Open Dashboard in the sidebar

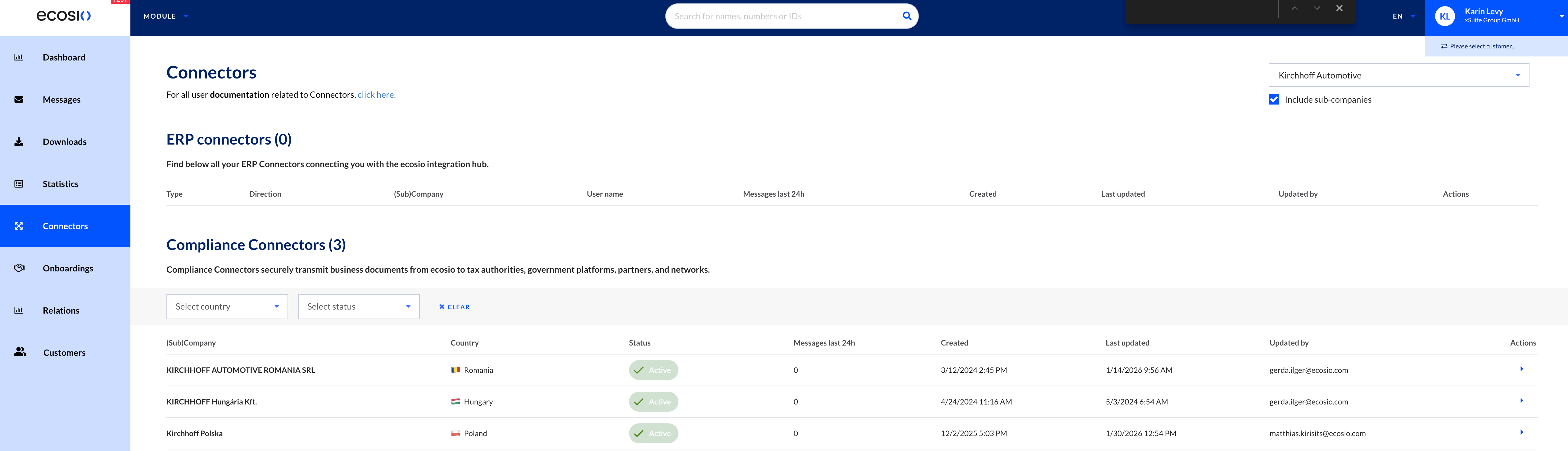65,58
